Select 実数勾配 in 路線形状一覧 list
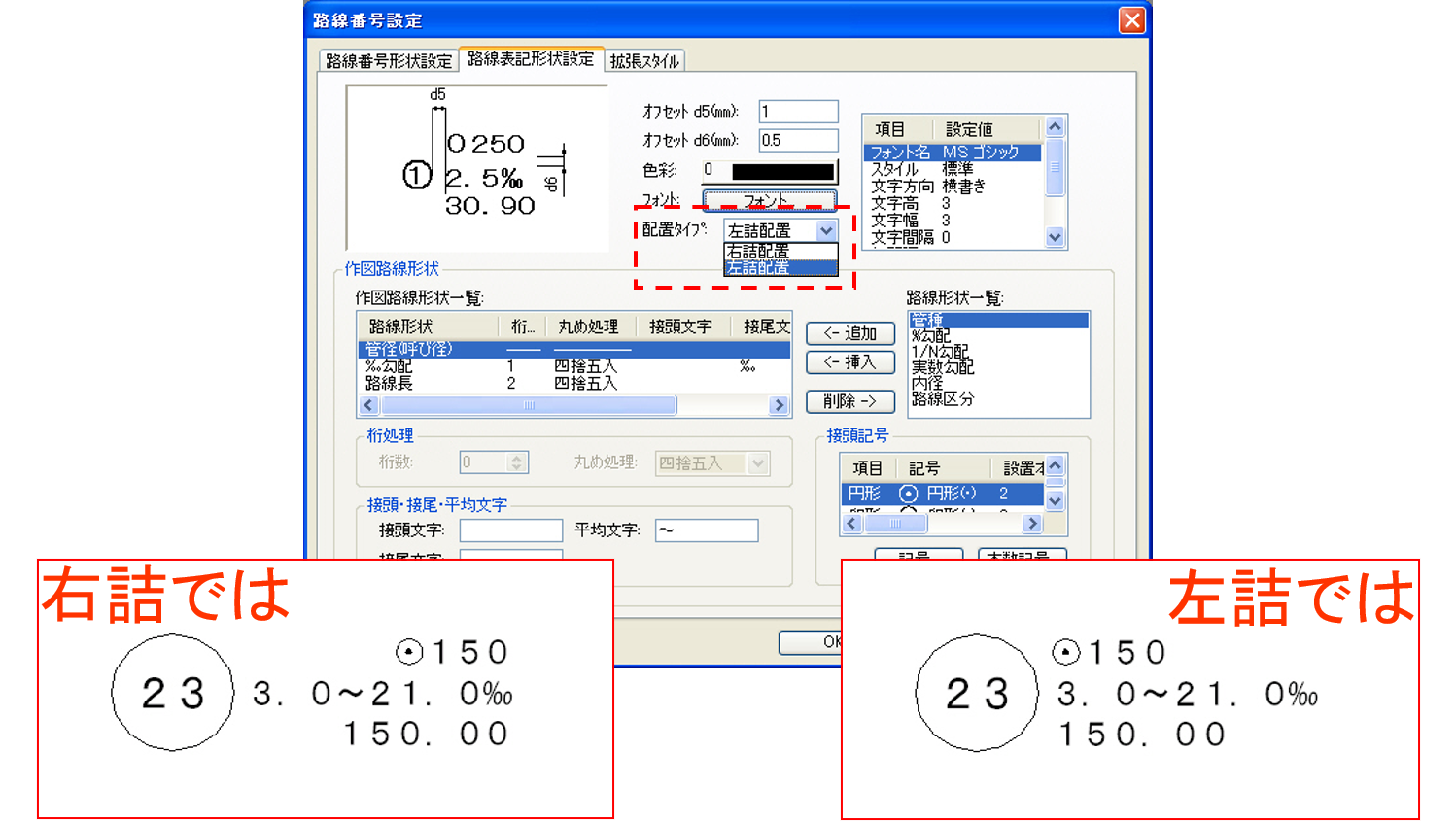The image size is (1456, 821). [942, 367]
